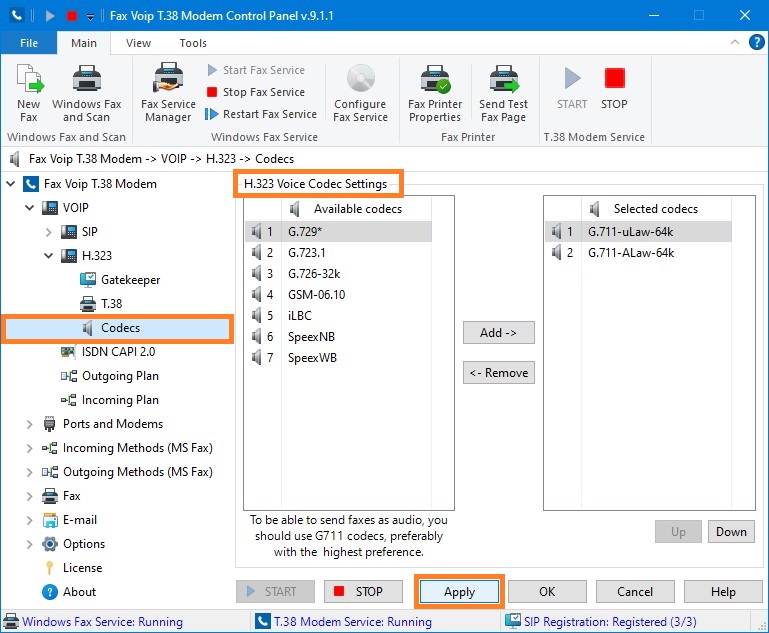
Task: Click Send Test Fax Page
Action: click(x=503, y=93)
